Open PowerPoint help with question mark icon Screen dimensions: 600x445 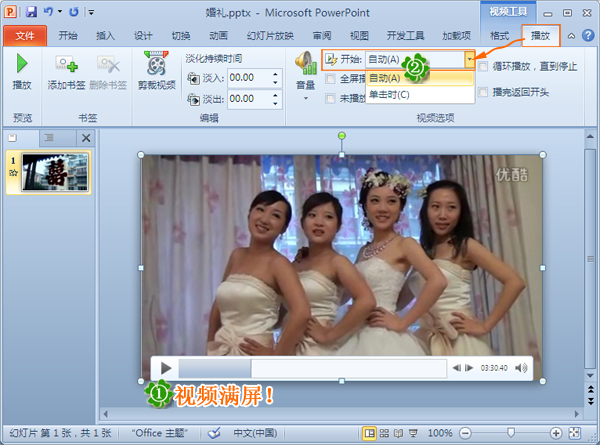(588, 36)
